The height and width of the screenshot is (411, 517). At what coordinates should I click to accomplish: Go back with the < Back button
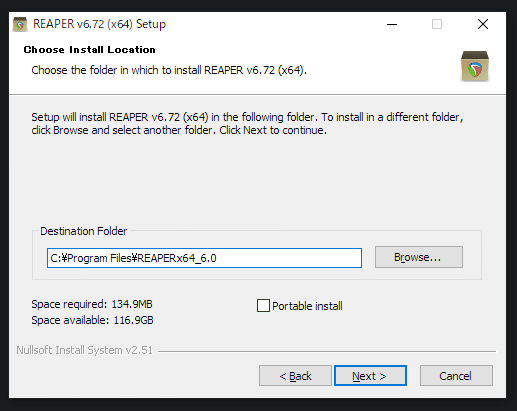tap(295, 376)
